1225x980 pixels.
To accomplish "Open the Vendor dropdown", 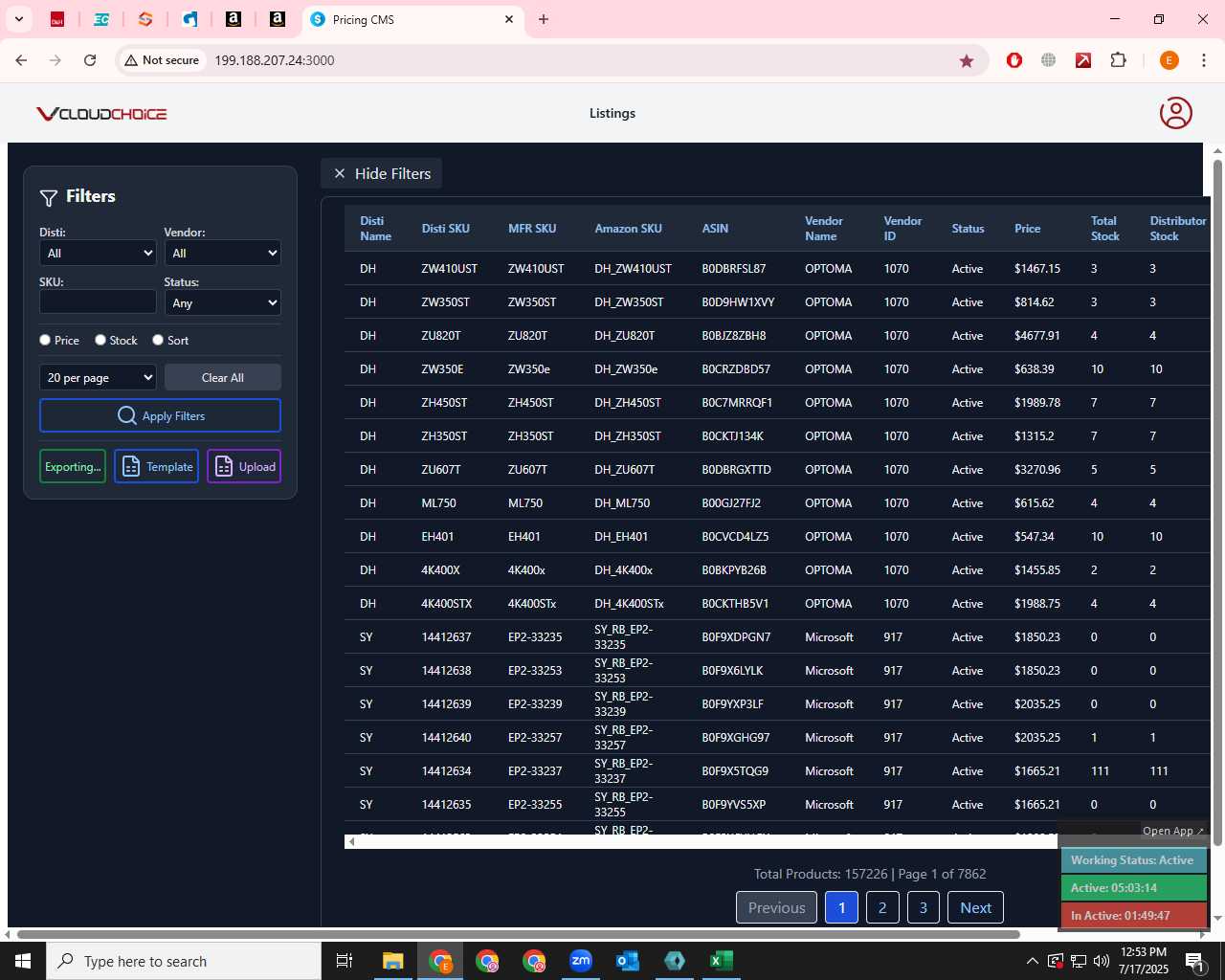I will [222, 253].
